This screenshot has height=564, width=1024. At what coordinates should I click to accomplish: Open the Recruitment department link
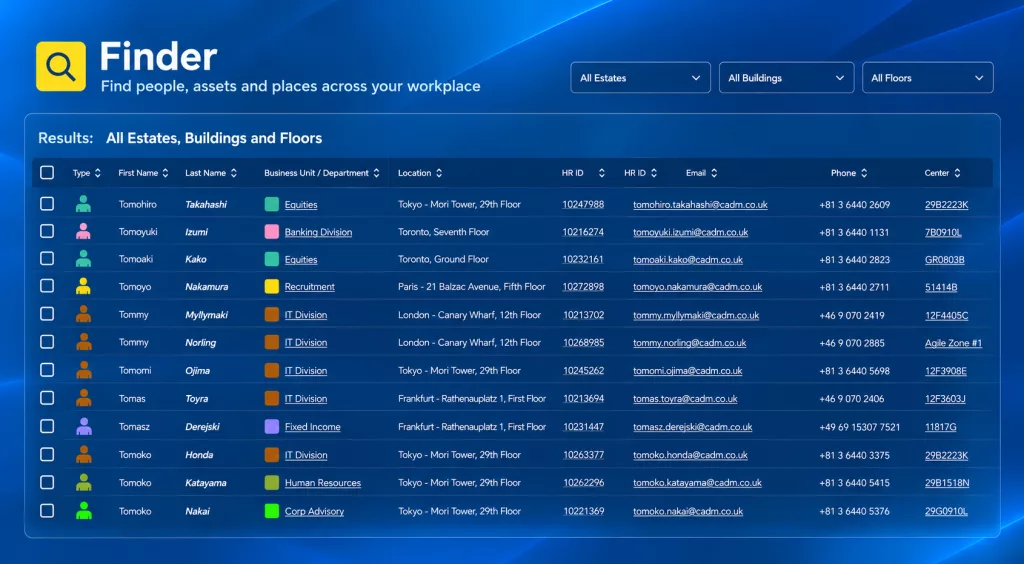pyautogui.click(x=310, y=287)
